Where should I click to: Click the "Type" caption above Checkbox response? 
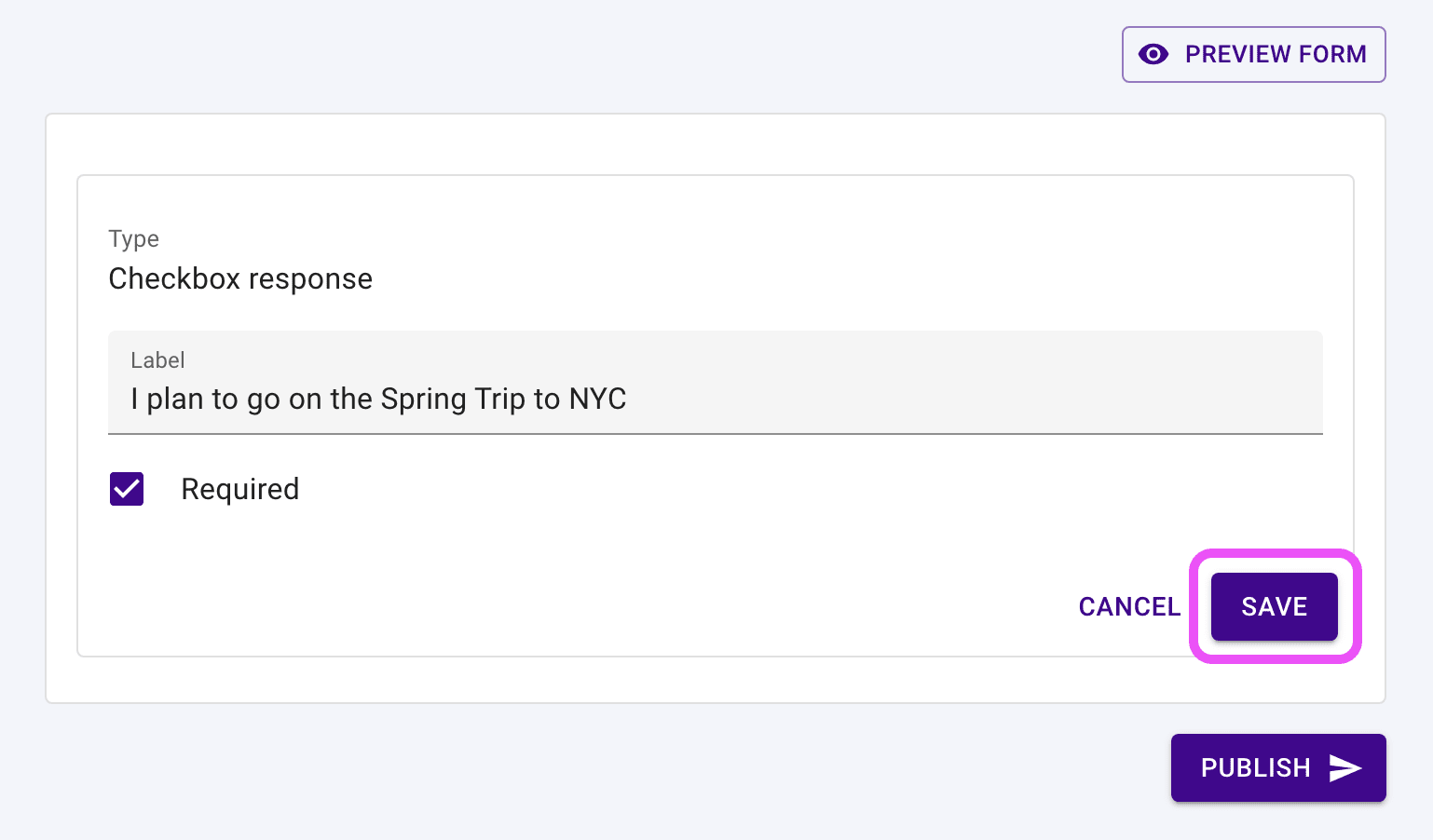tap(133, 238)
